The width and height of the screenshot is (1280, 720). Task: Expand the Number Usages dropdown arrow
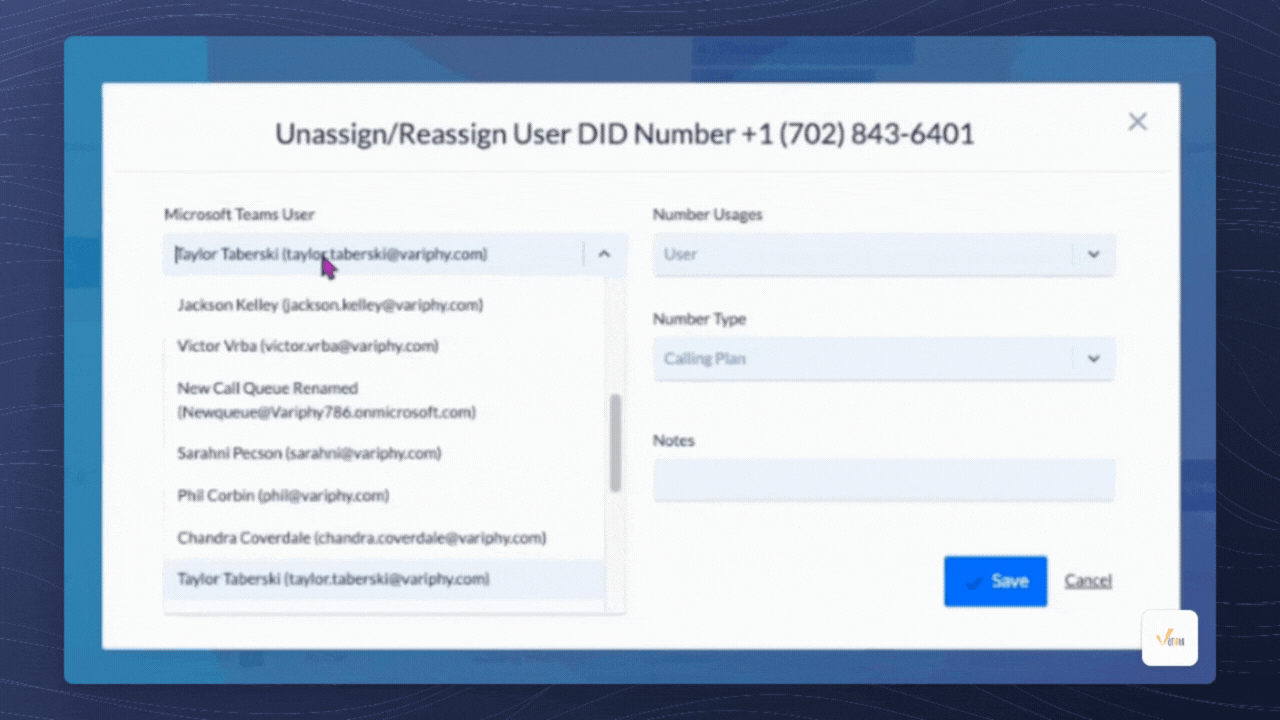[x=1093, y=254]
